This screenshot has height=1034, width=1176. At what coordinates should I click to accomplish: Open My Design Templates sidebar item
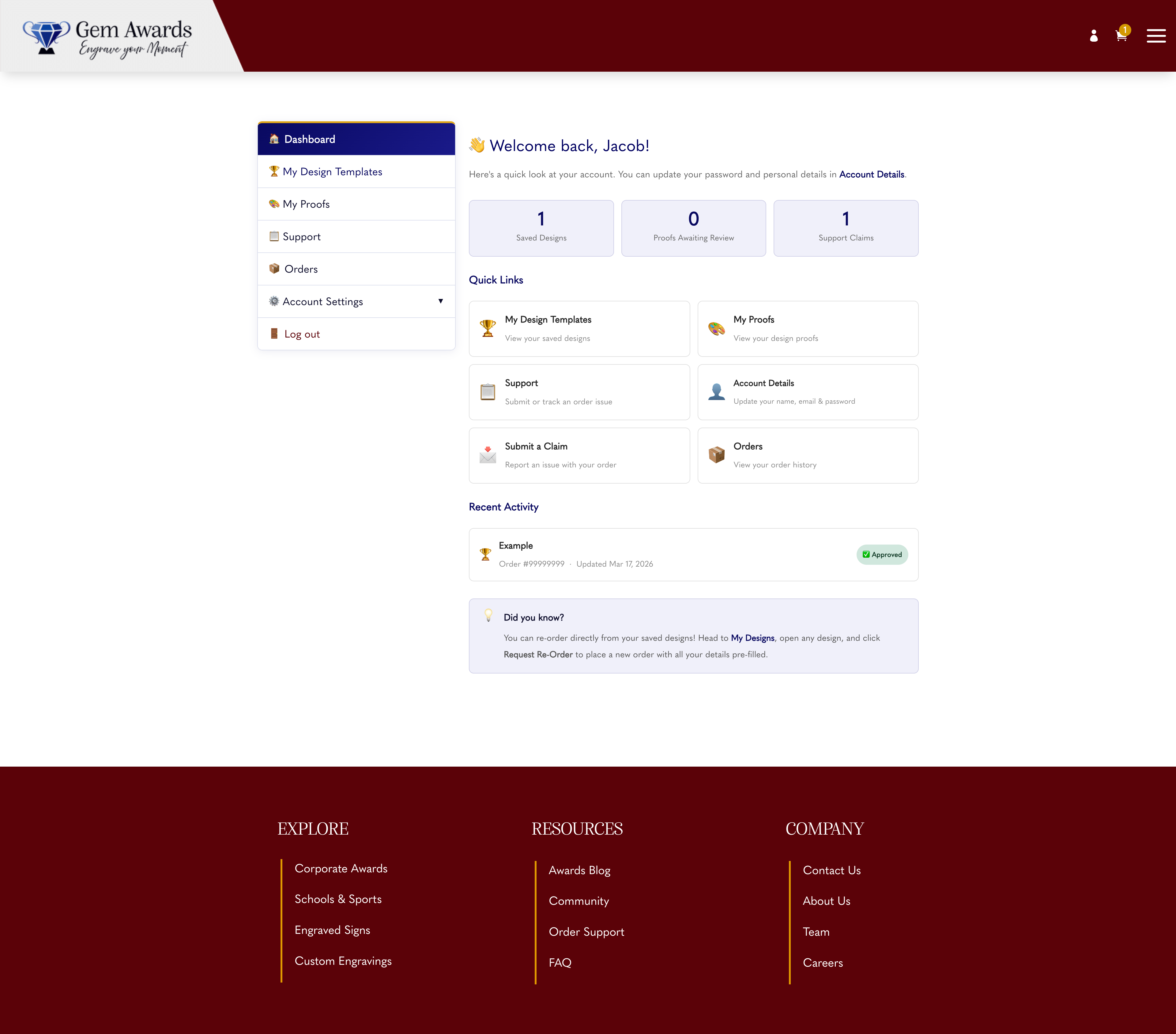click(356, 172)
